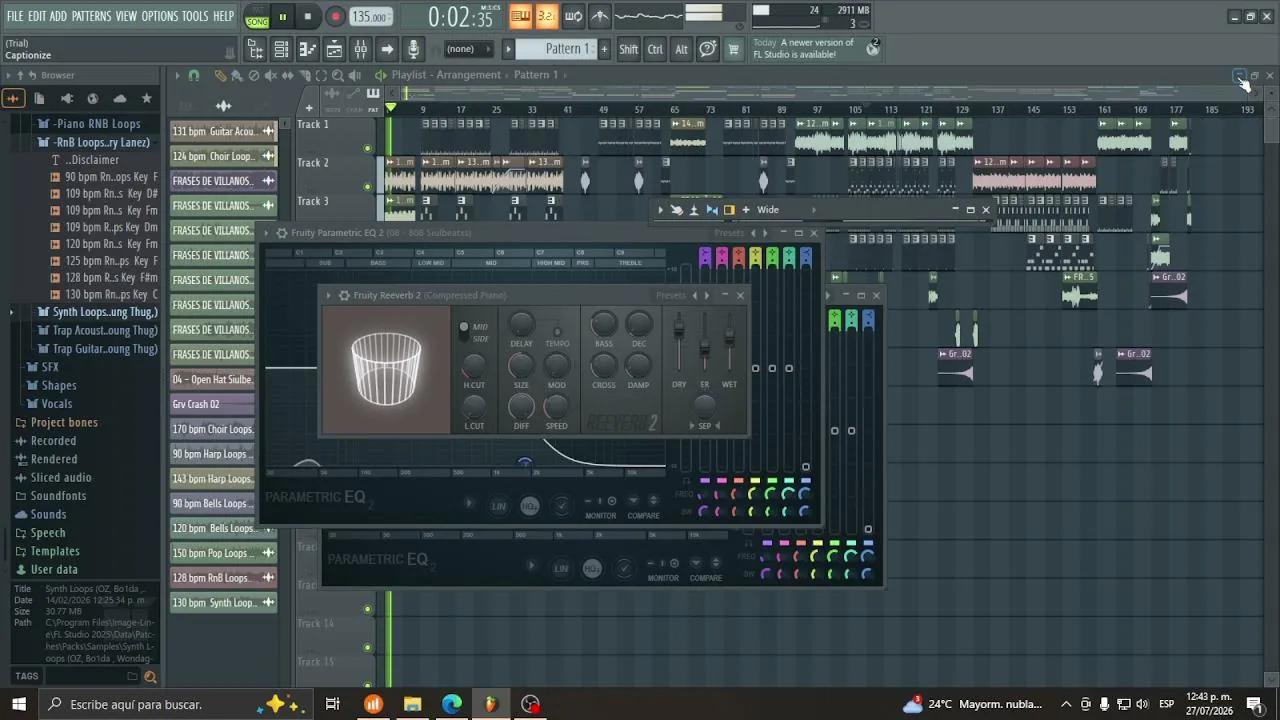This screenshot has height=720, width=1280.
Task: Click the browser search magnifier icon
Action: (x=150, y=677)
